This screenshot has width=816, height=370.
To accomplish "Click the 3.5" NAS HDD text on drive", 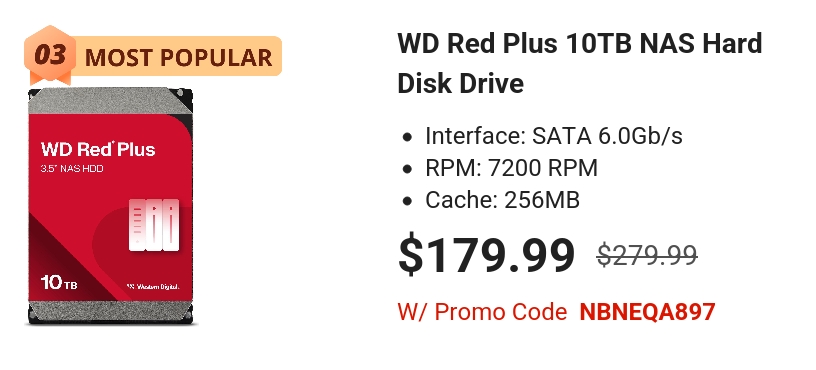I will [x=72, y=169].
